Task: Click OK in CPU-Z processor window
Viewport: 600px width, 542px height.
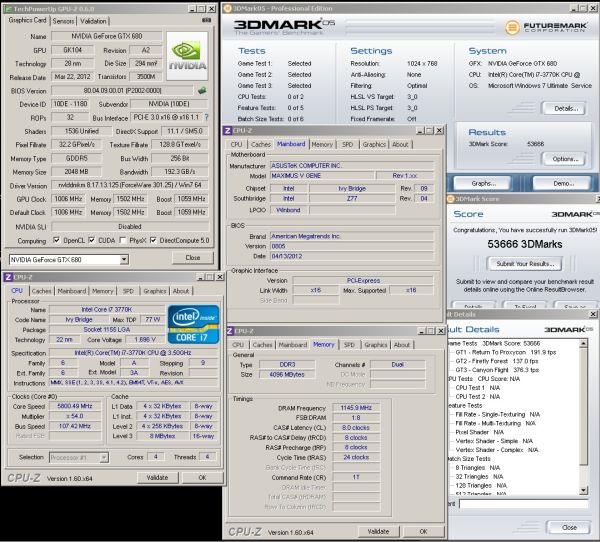Action: 202,478
